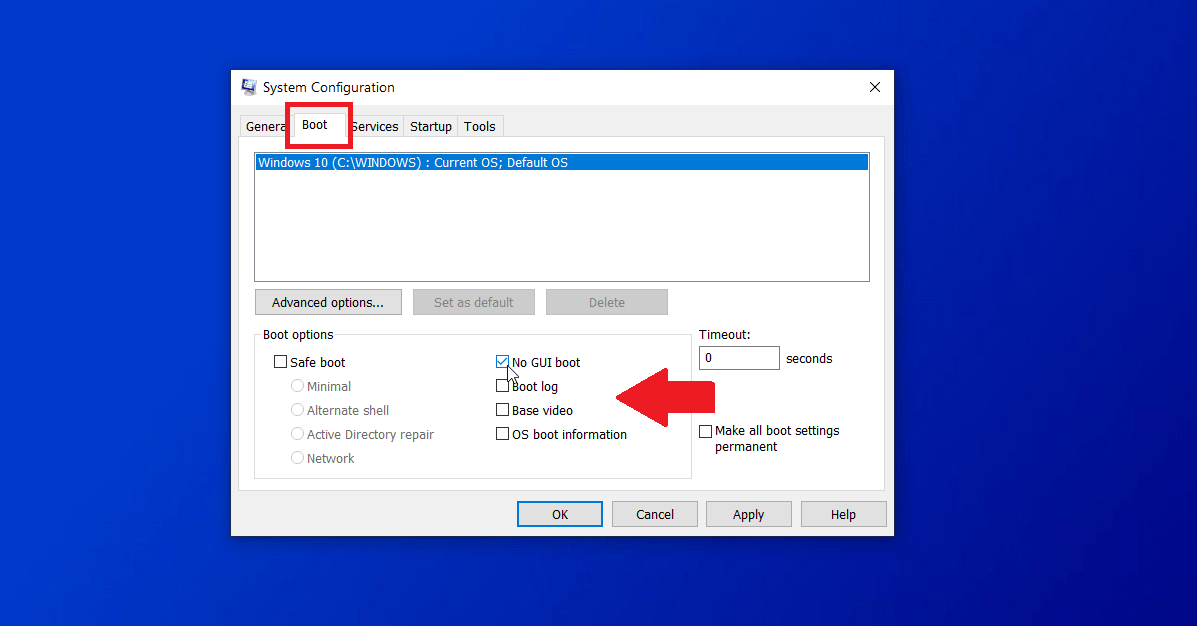Open the Services tab
The height and width of the screenshot is (626, 1197).
click(374, 127)
